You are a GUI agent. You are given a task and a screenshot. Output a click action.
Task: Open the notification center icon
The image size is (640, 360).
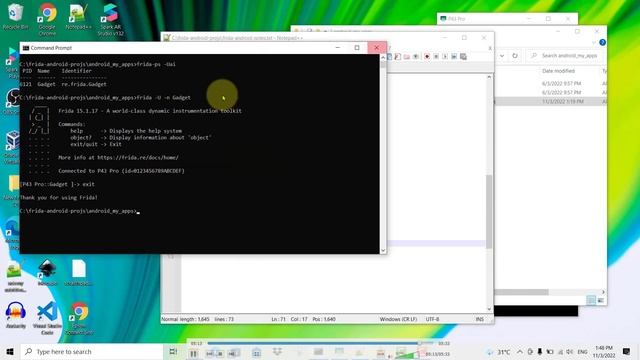[626, 351]
